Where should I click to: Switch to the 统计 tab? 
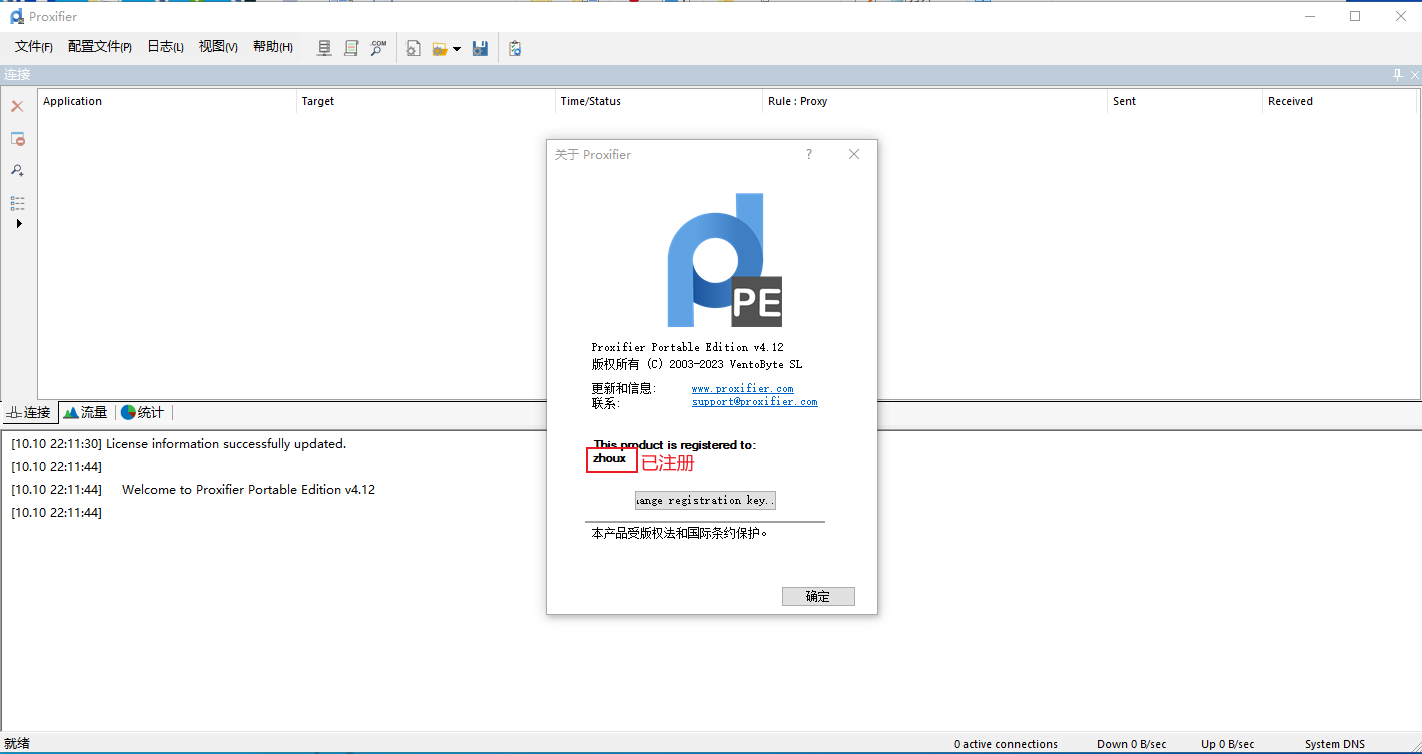point(143,412)
